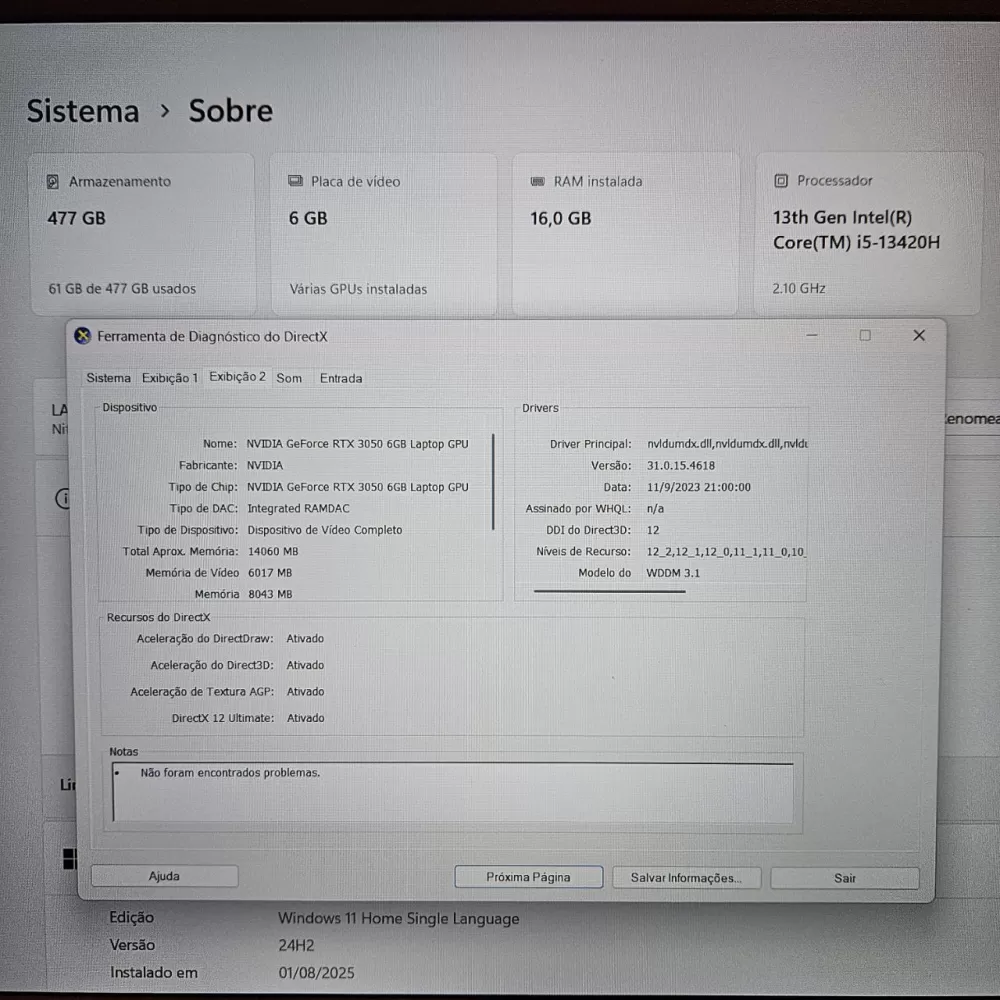
Task: Click the Processador chip icon
Action: pyautogui.click(x=781, y=181)
